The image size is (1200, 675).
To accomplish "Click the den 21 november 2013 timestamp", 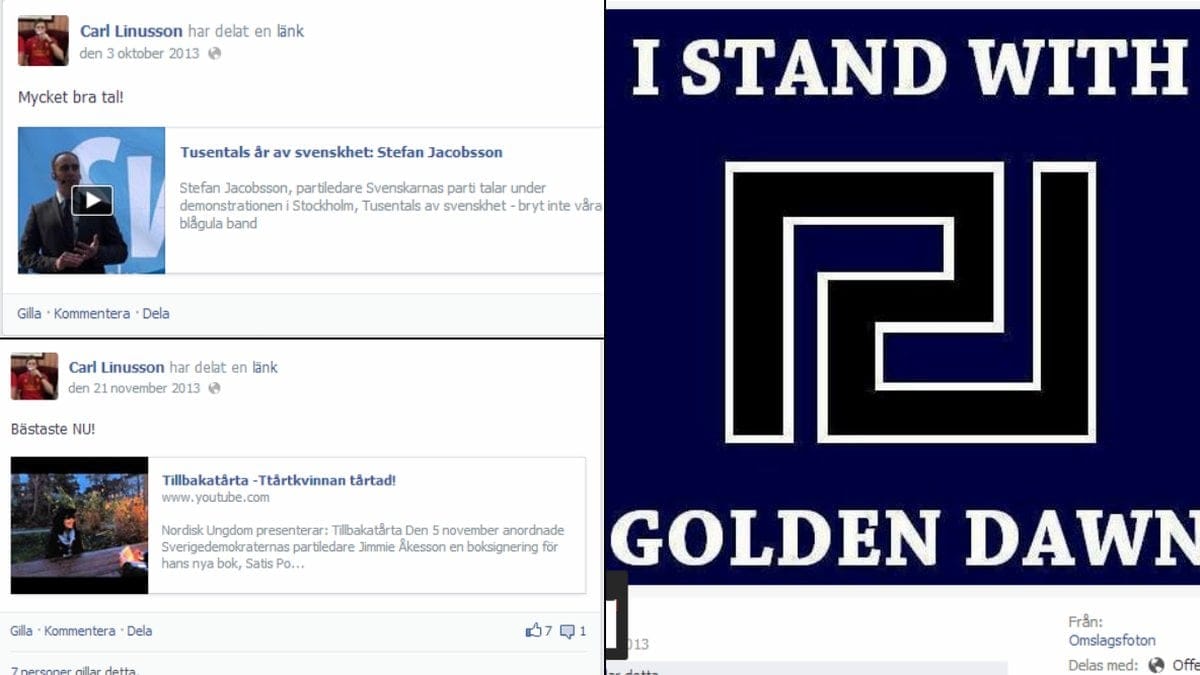I will click(x=134, y=389).
